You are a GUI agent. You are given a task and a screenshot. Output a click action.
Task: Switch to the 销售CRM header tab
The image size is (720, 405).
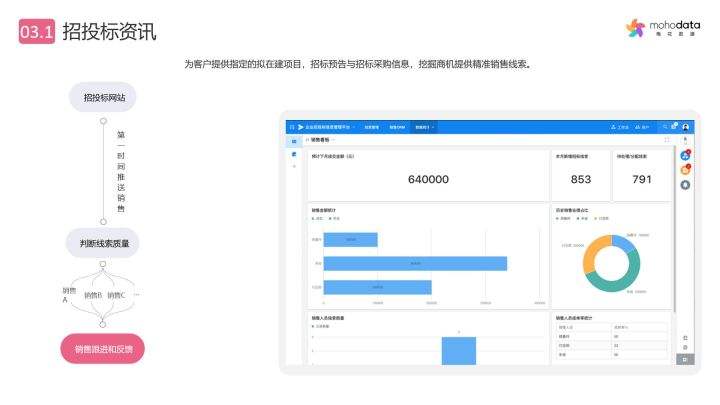point(397,127)
